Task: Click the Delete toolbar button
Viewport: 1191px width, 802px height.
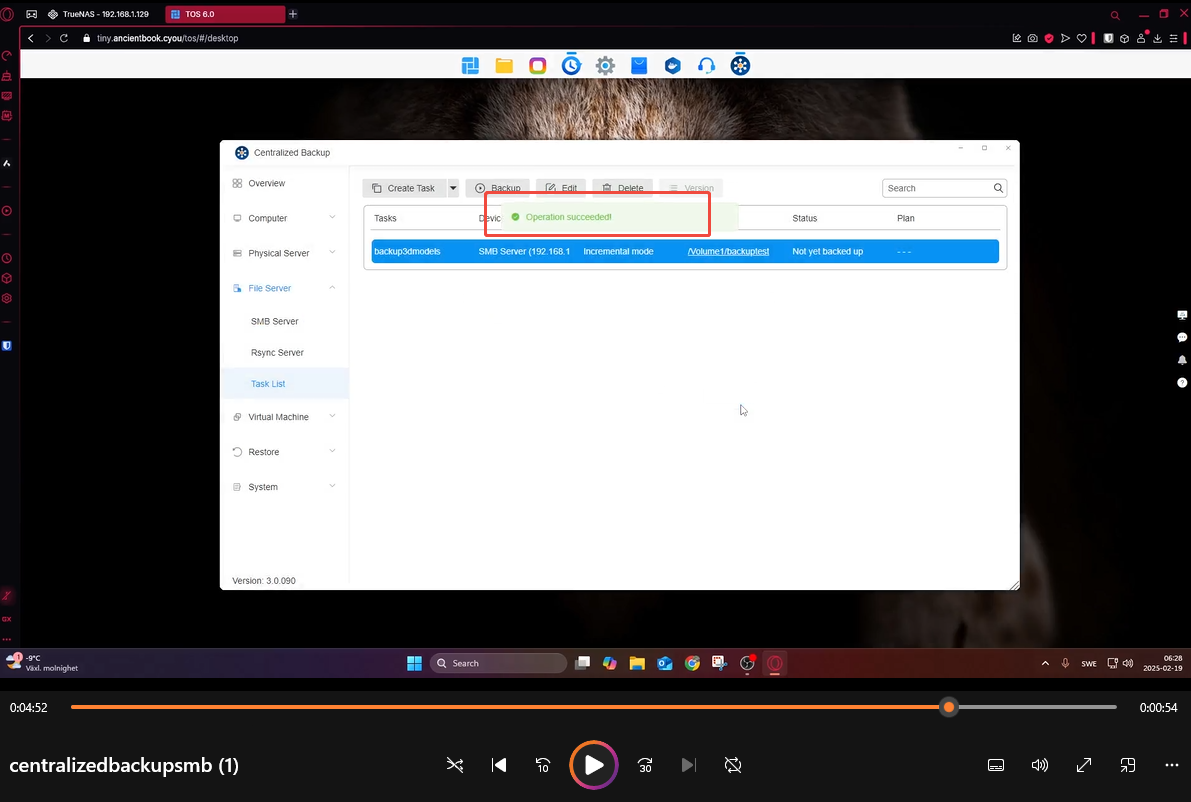Action: (x=623, y=188)
